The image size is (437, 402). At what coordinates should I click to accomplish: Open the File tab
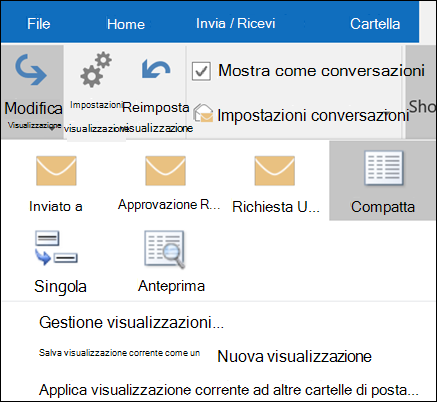coord(39,24)
